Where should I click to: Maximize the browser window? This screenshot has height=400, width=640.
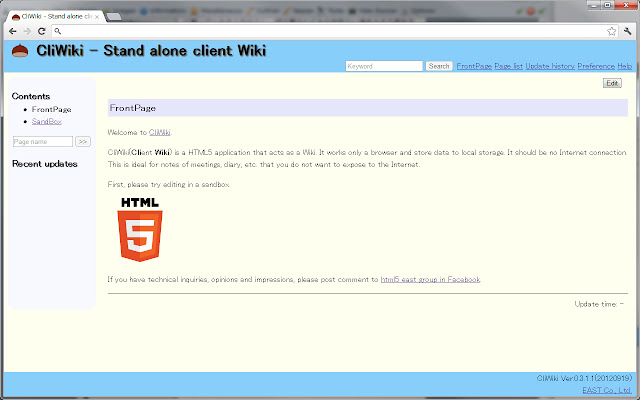(x=607, y=5)
